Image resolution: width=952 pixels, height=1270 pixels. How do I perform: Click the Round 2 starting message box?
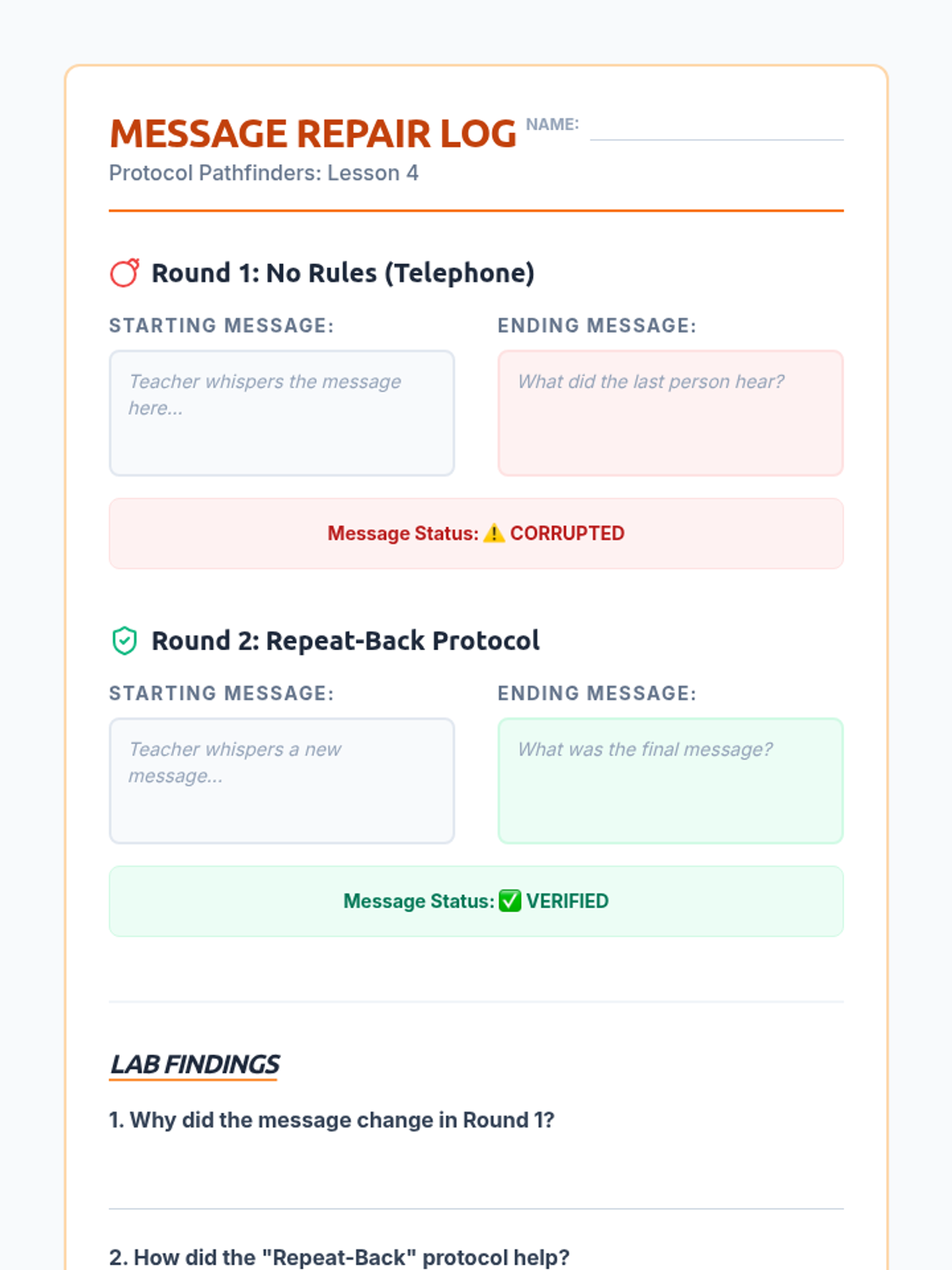click(282, 781)
